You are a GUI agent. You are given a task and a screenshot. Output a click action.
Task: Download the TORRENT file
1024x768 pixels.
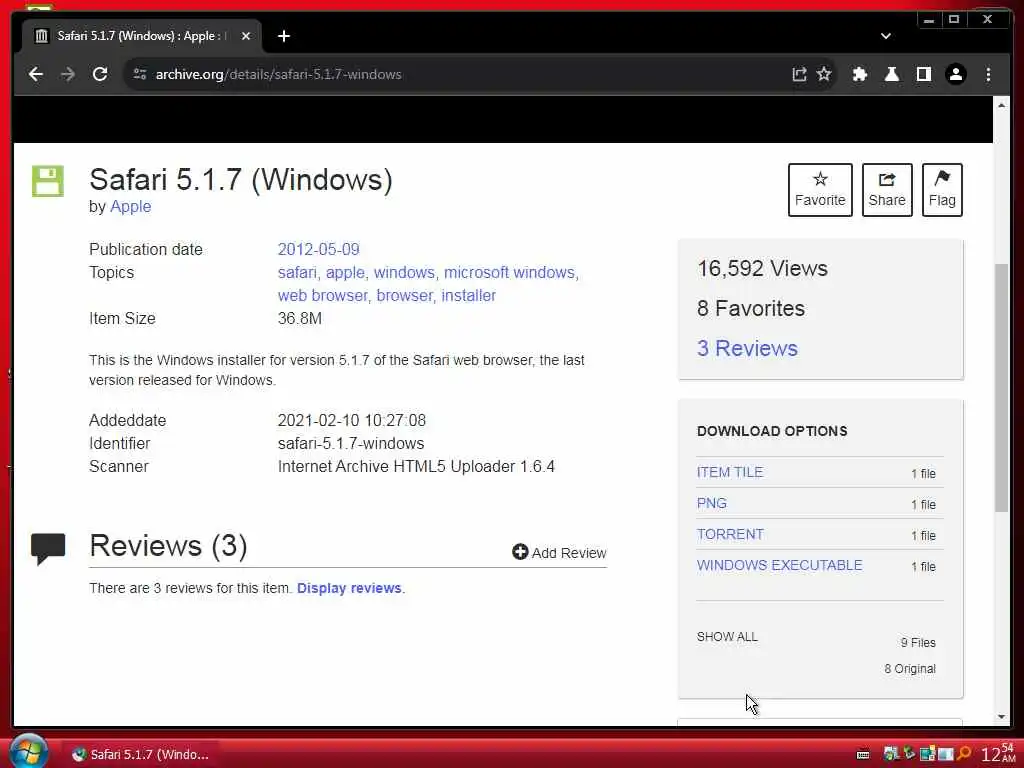[730, 534]
